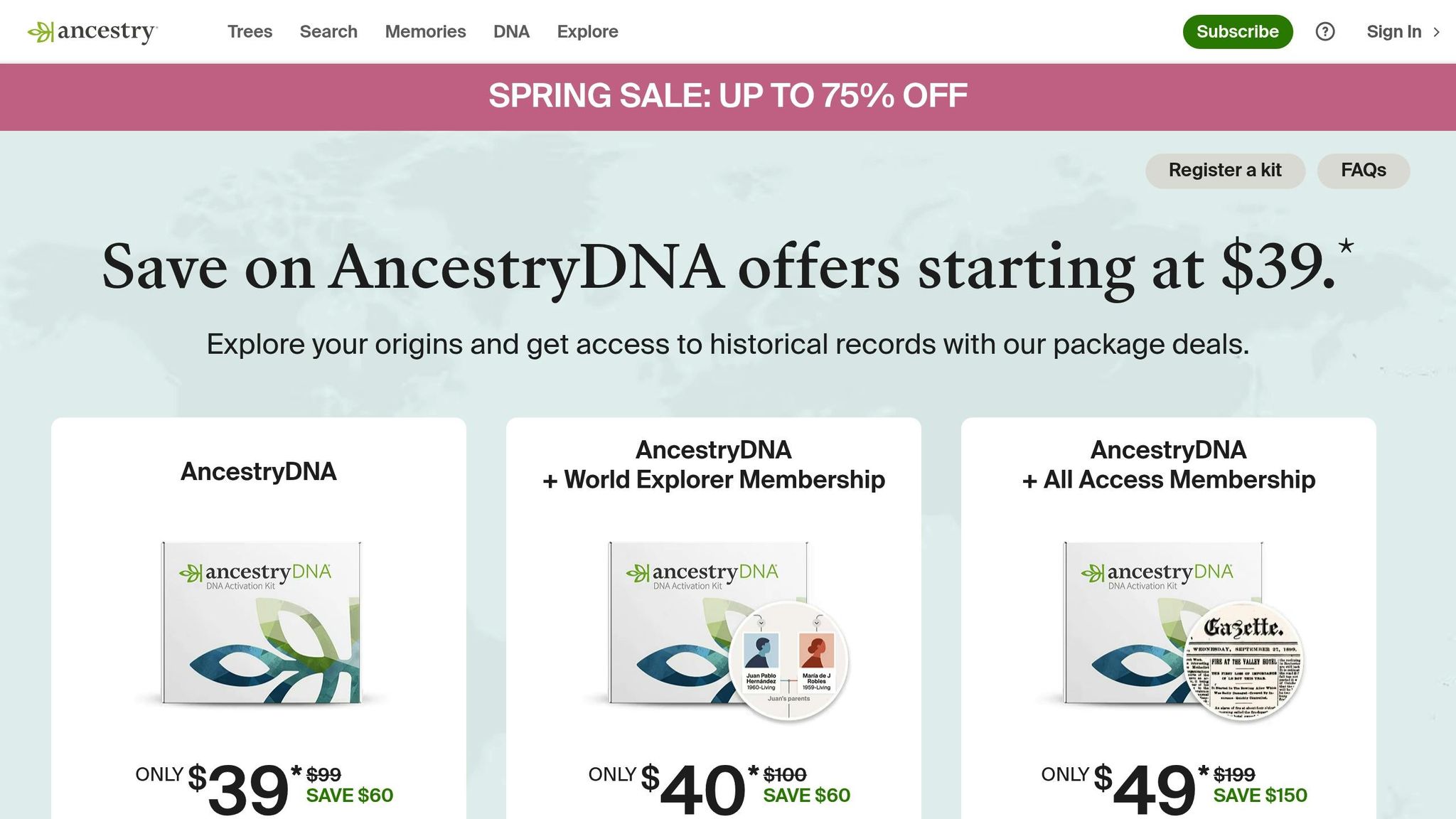The height and width of the screenshot is (819, 1456).
Task: Click the SPRING SALE 75% OFF banner
Action: [728, 95]
